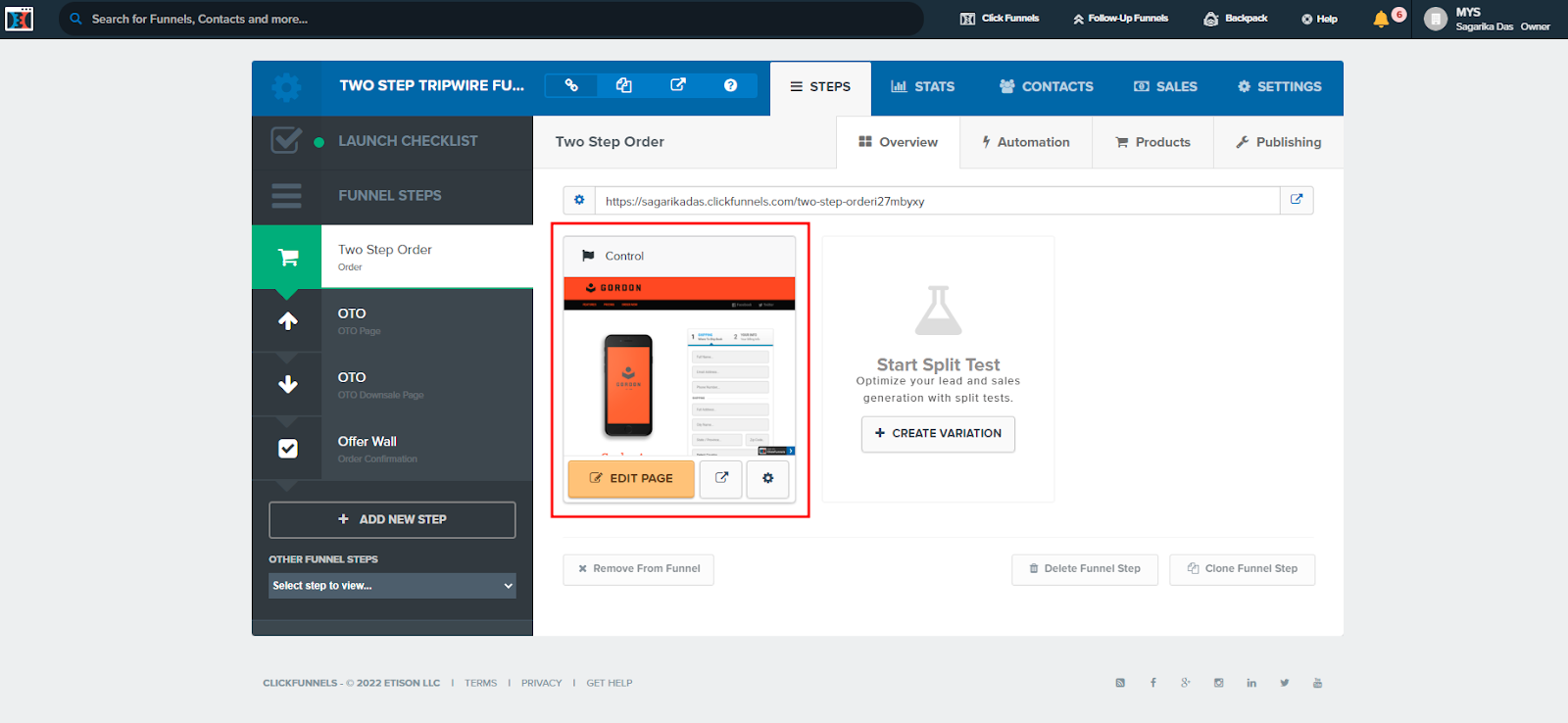The width and height of the screenshot is (1568, 723).
Task: Click Clone Funnel Step button
Action: pyautogui.click(x=1243, y=569)
